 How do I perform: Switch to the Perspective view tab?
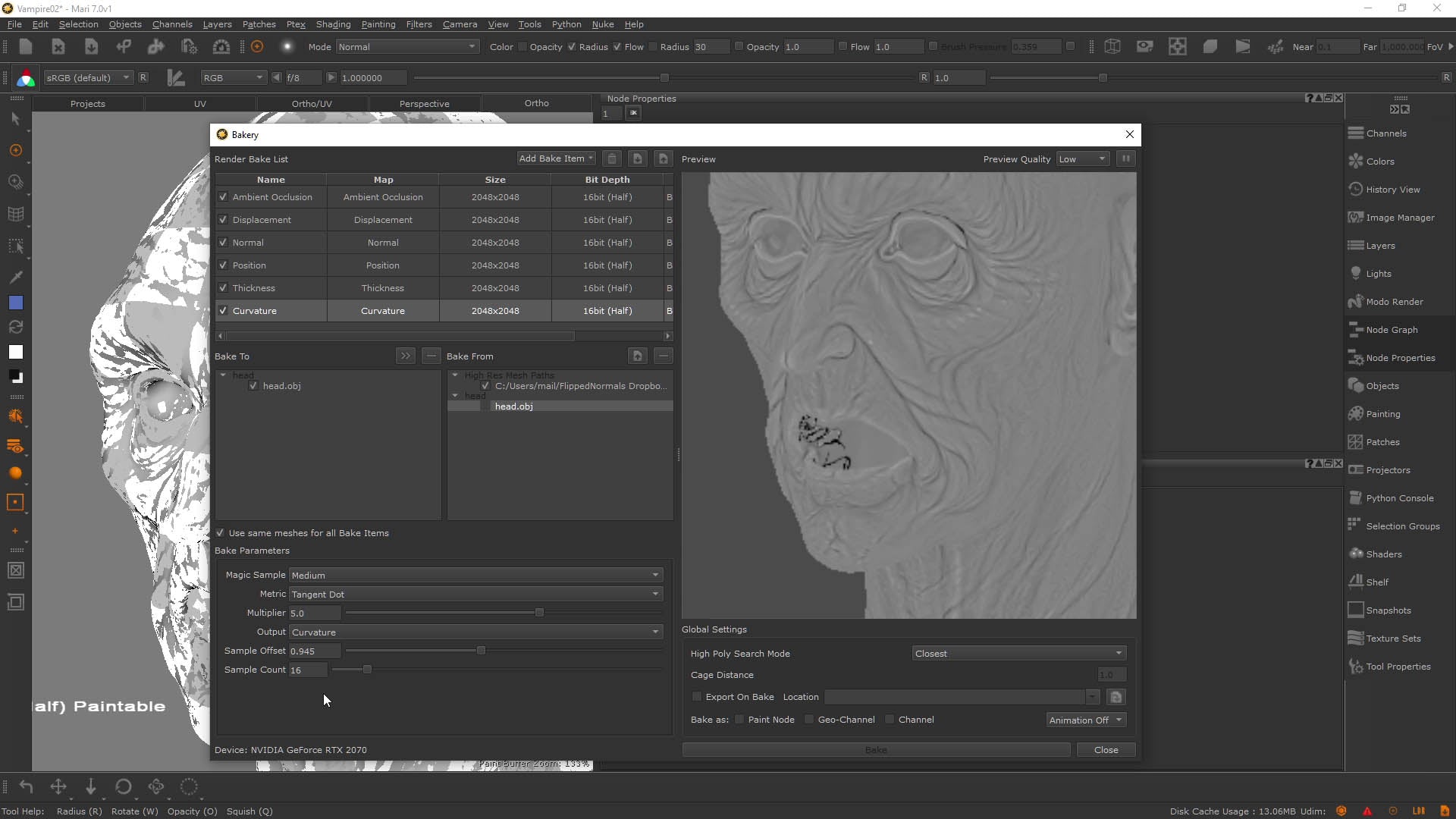[x=425, y=103]
